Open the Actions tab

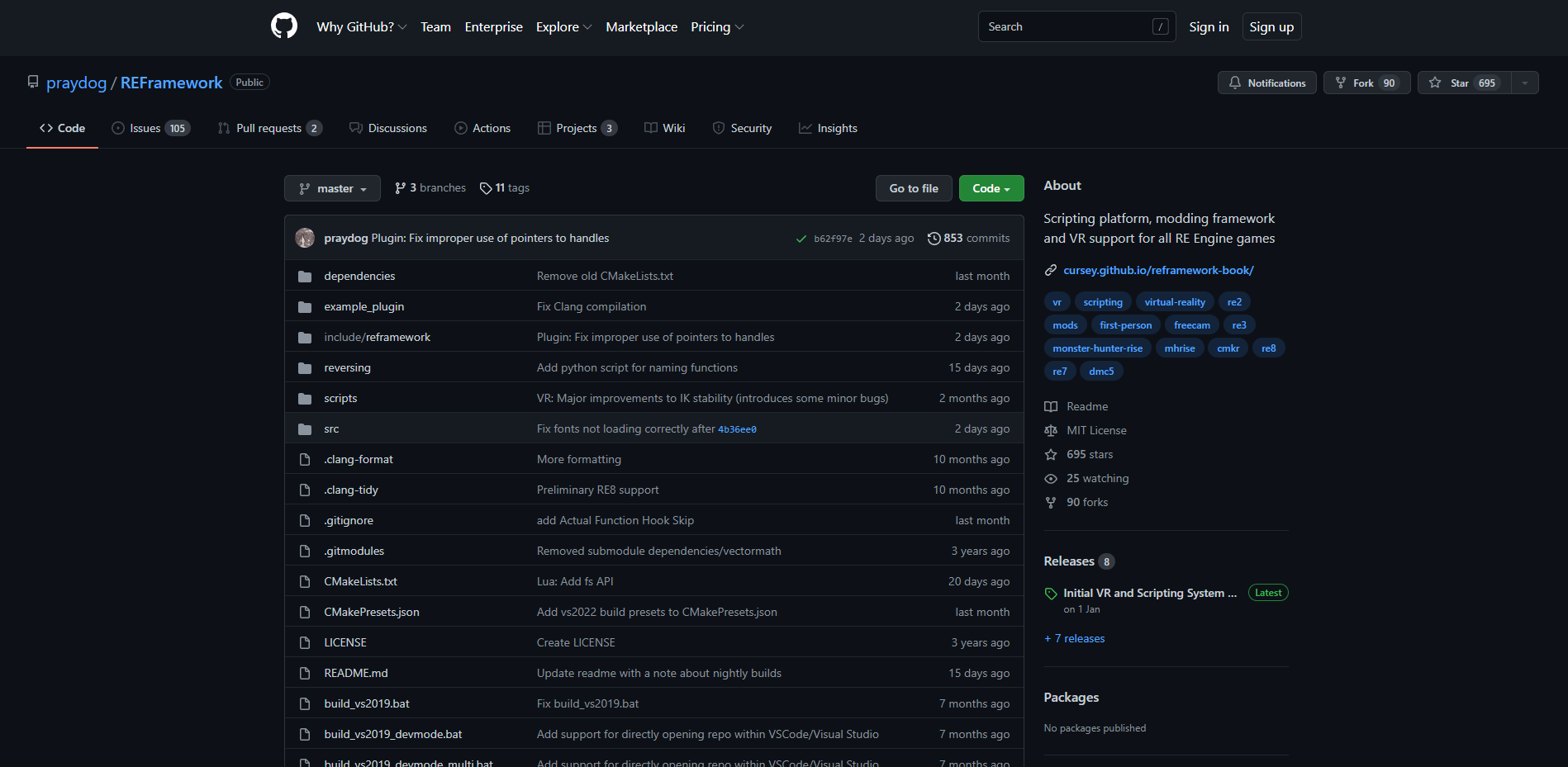[482, 128]
